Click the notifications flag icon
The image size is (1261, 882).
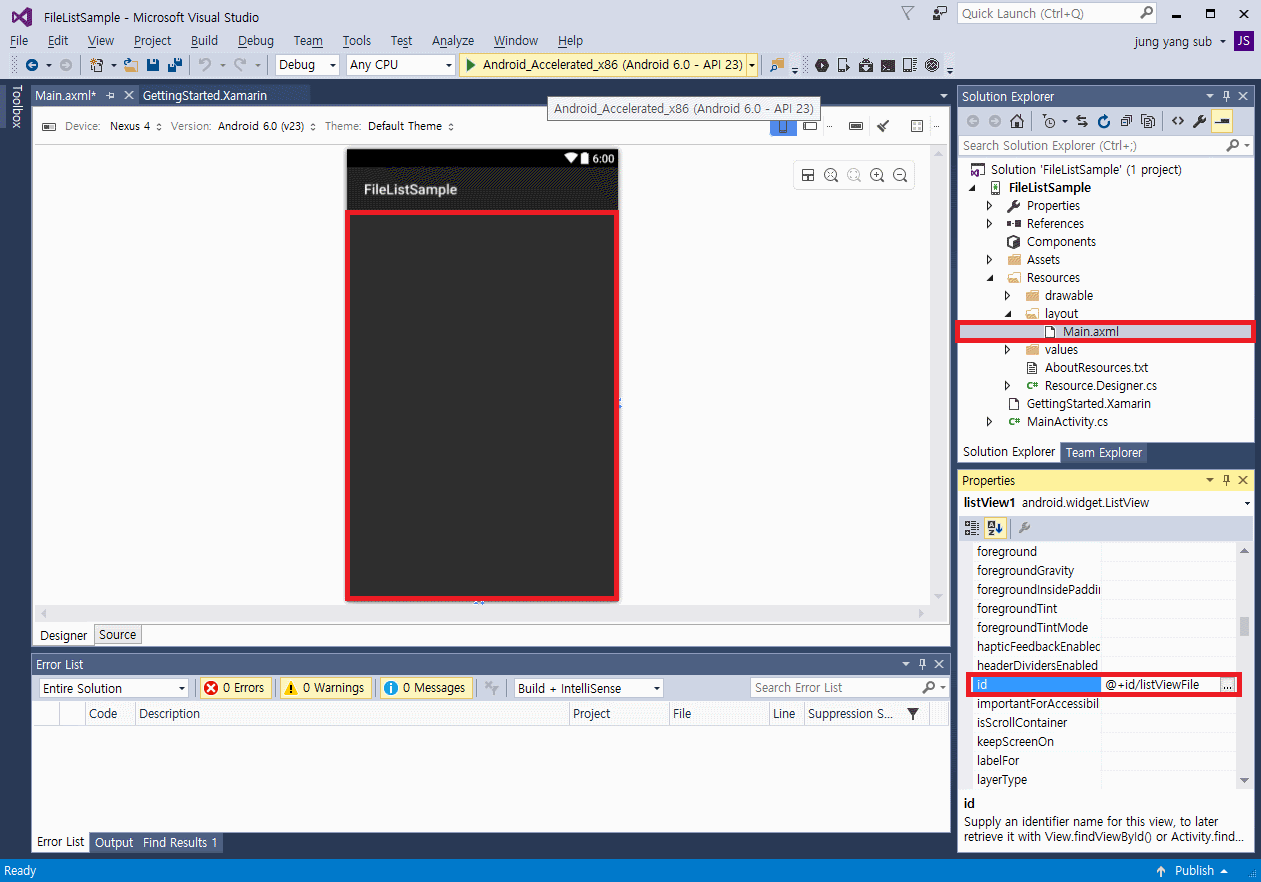(908, 13)
